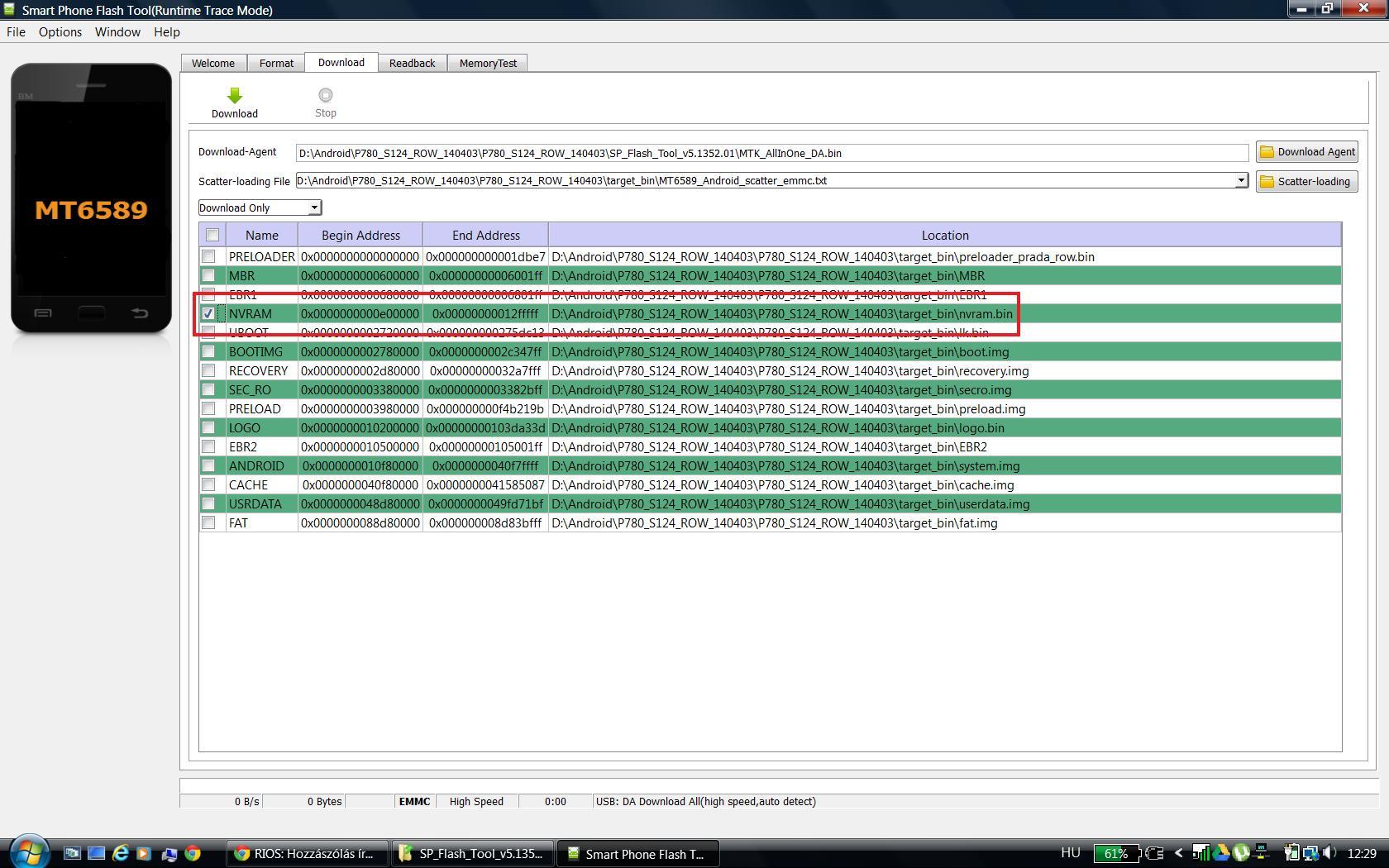The height and width of the screenshot is (868, 1389).
Task: Click the battery 61% indicator in tray
Action: point(1117,853)
